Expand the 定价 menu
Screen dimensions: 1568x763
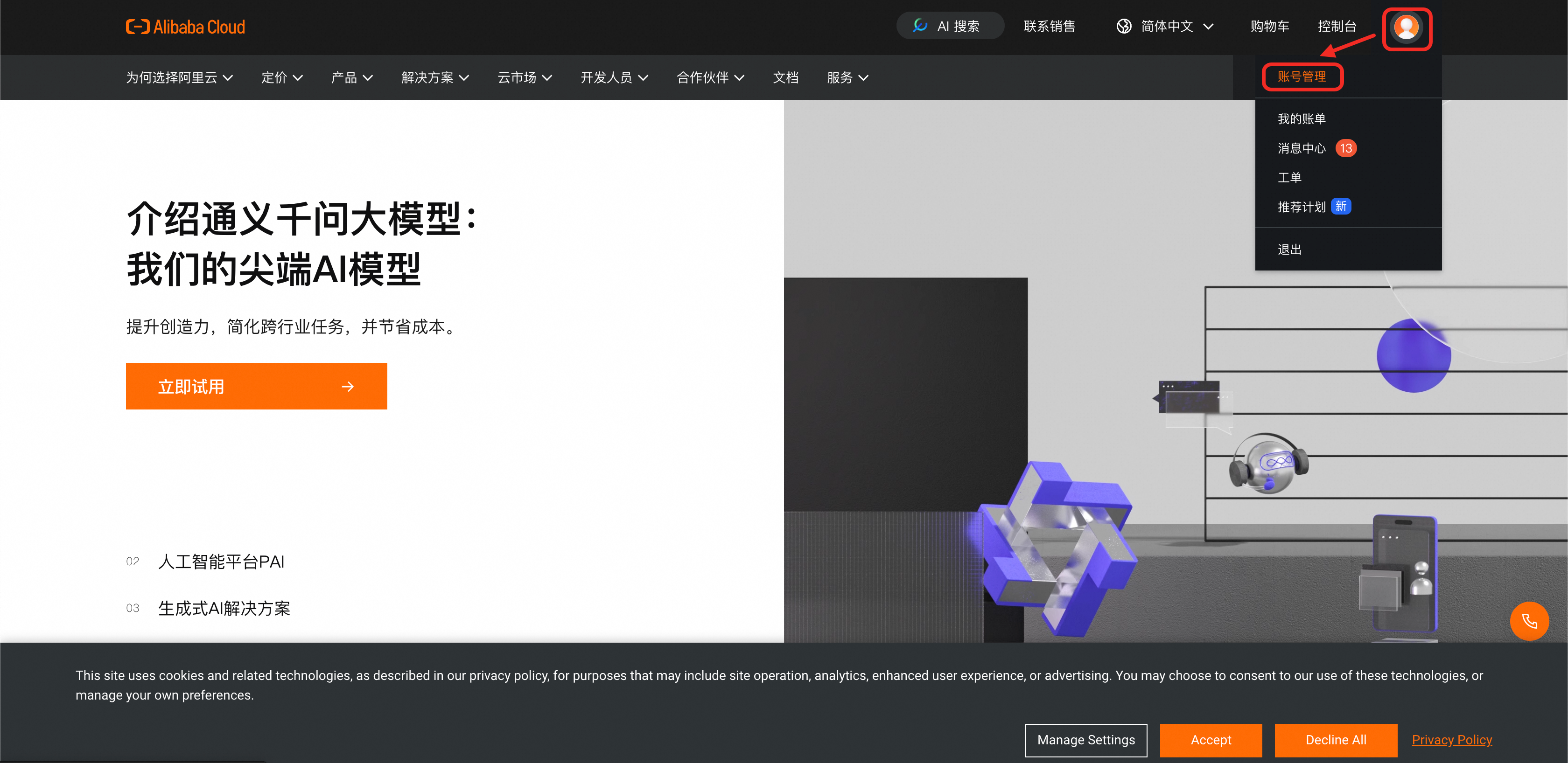click(282, 77)
